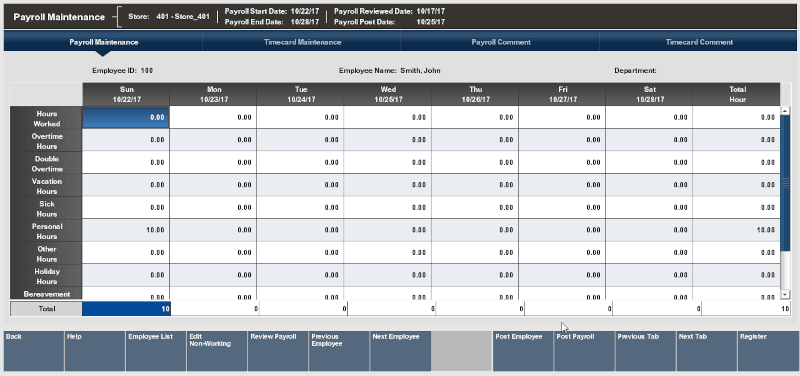Click the grand total cell showing 10
Screen dimensions: 800x376
[745, 309]
